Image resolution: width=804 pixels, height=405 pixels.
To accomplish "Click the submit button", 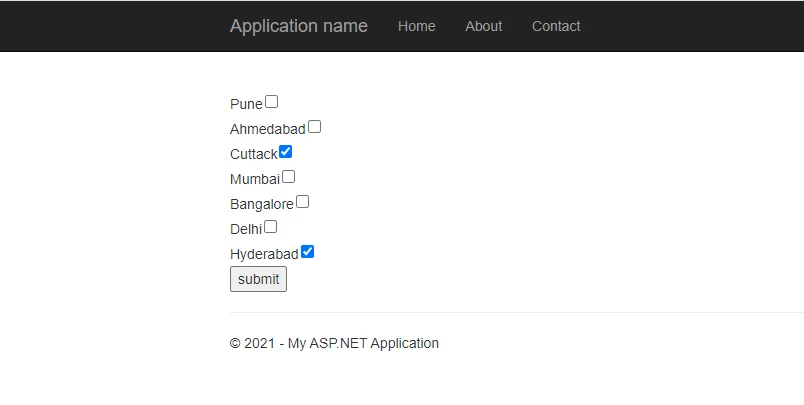I will coord(258,279).
